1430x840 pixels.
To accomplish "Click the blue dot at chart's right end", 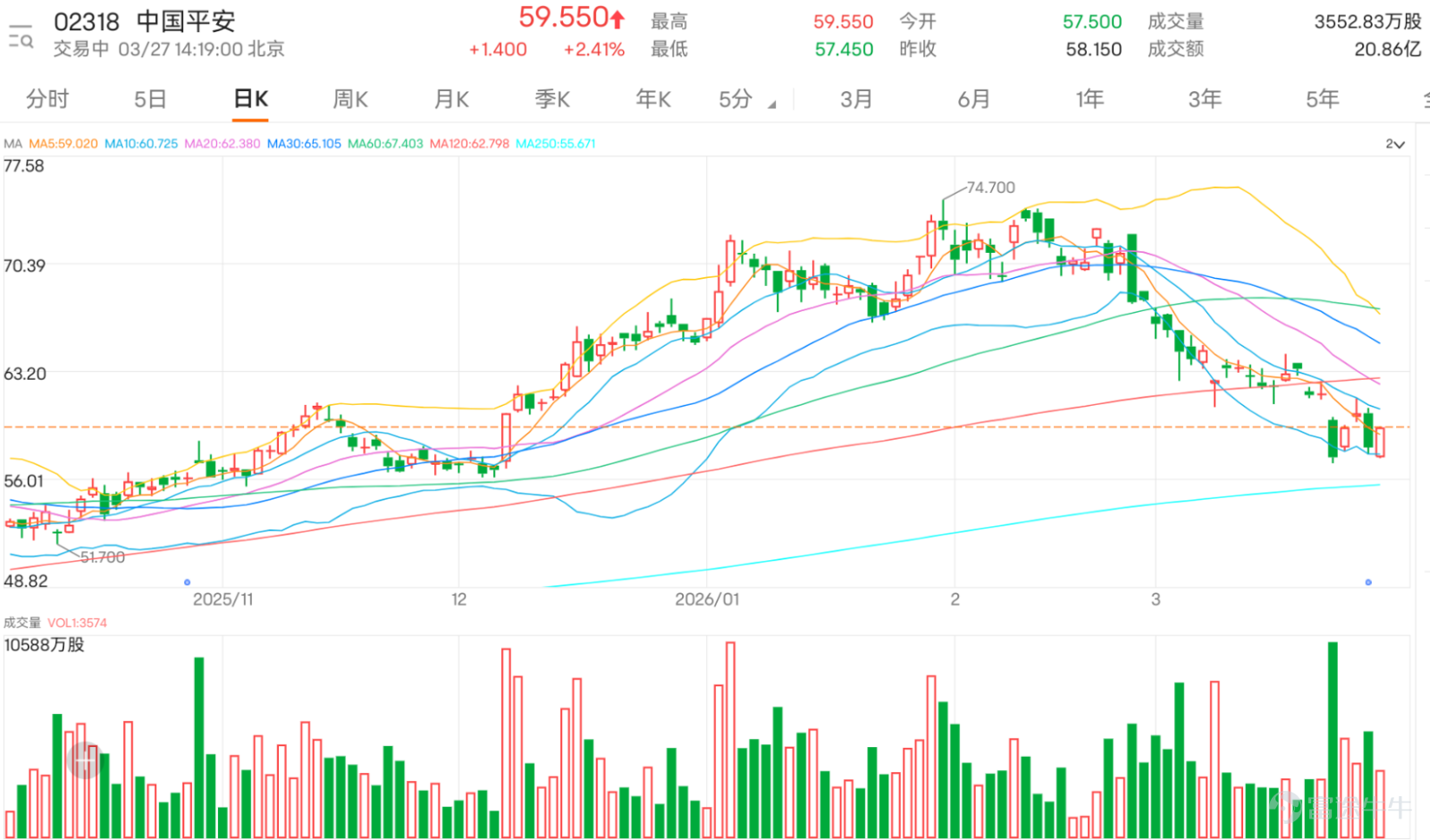I will pyautogui.click(x=1368, y=583).
